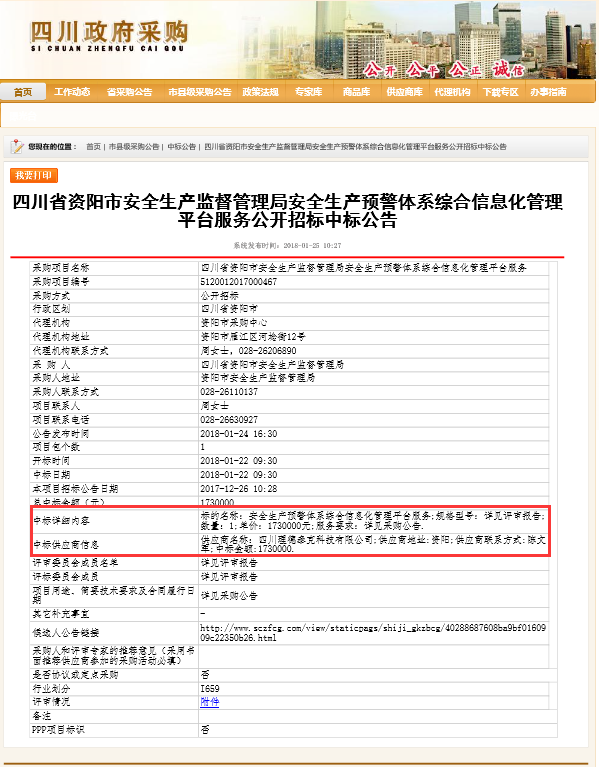Click purchaser contact 028-26110137
The height and width of the screenshot is (767, 599).
coord(229,392)
